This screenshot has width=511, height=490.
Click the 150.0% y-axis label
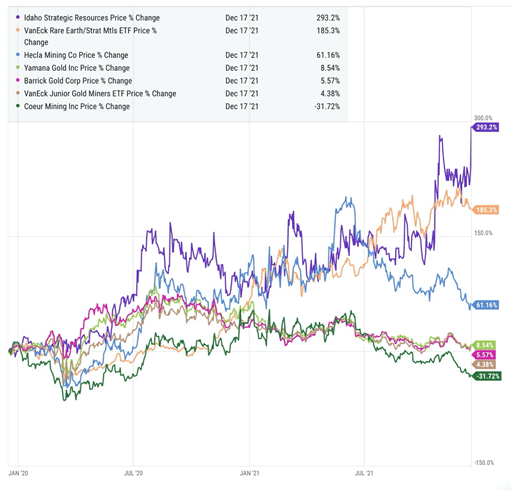[x=483, y=233]
